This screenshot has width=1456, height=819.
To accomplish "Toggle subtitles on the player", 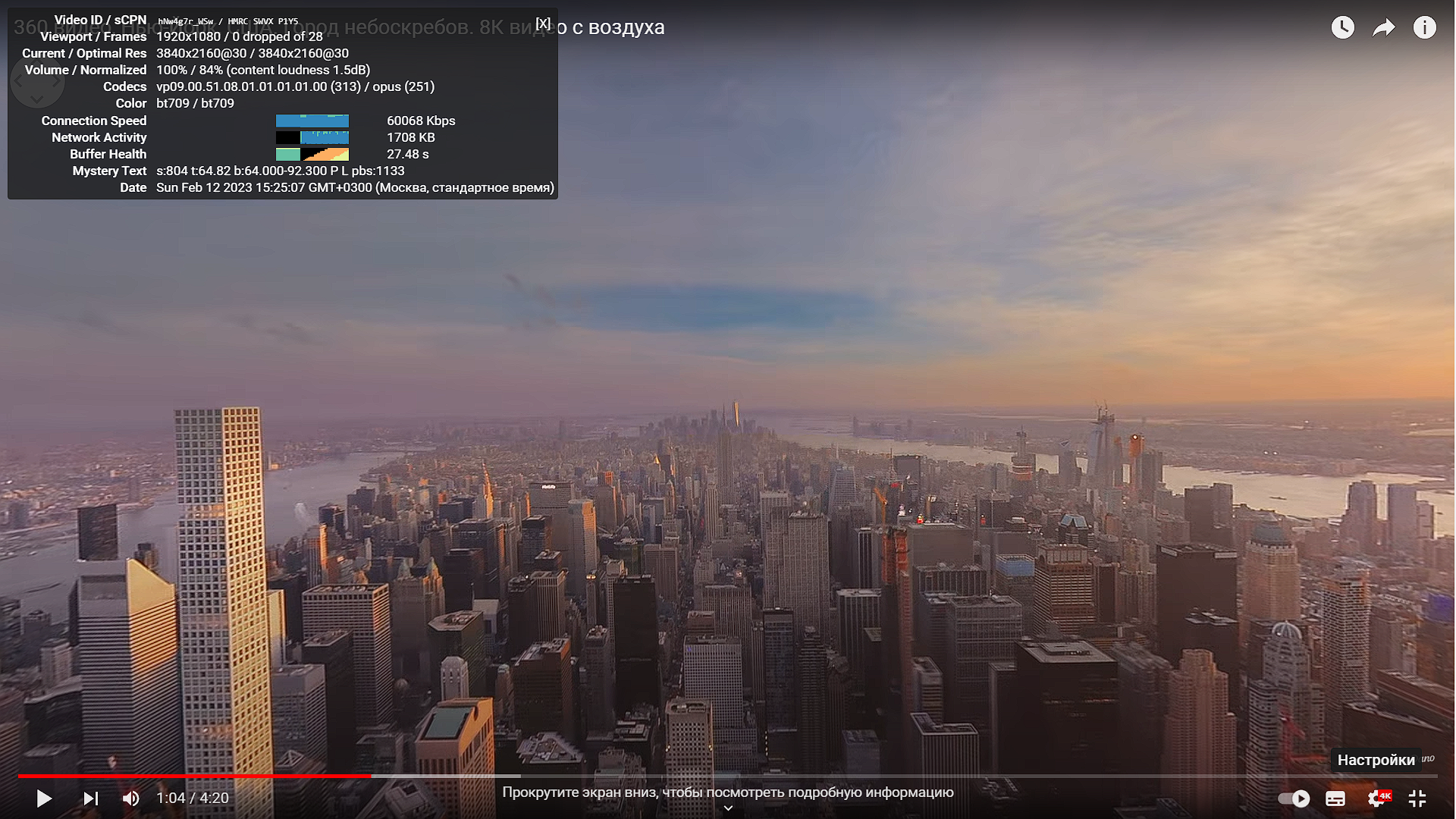I will (1335, 799).
